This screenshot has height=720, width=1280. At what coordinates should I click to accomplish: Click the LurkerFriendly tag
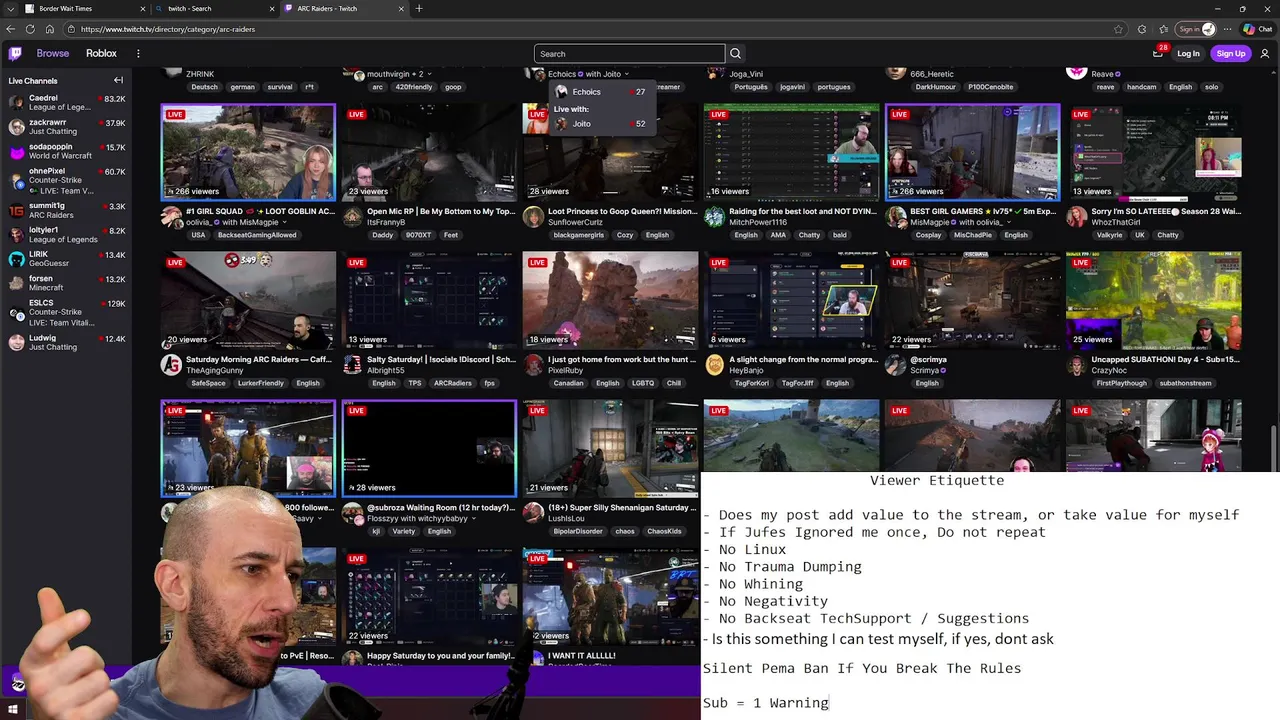coord(260,383)
